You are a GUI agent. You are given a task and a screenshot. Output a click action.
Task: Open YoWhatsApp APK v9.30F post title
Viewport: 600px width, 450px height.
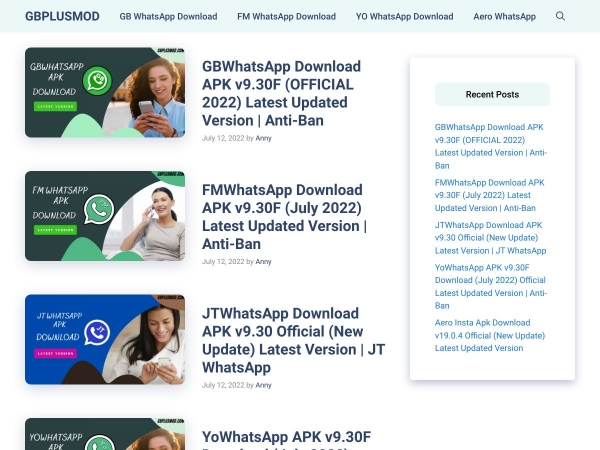(x=287, y=440)
